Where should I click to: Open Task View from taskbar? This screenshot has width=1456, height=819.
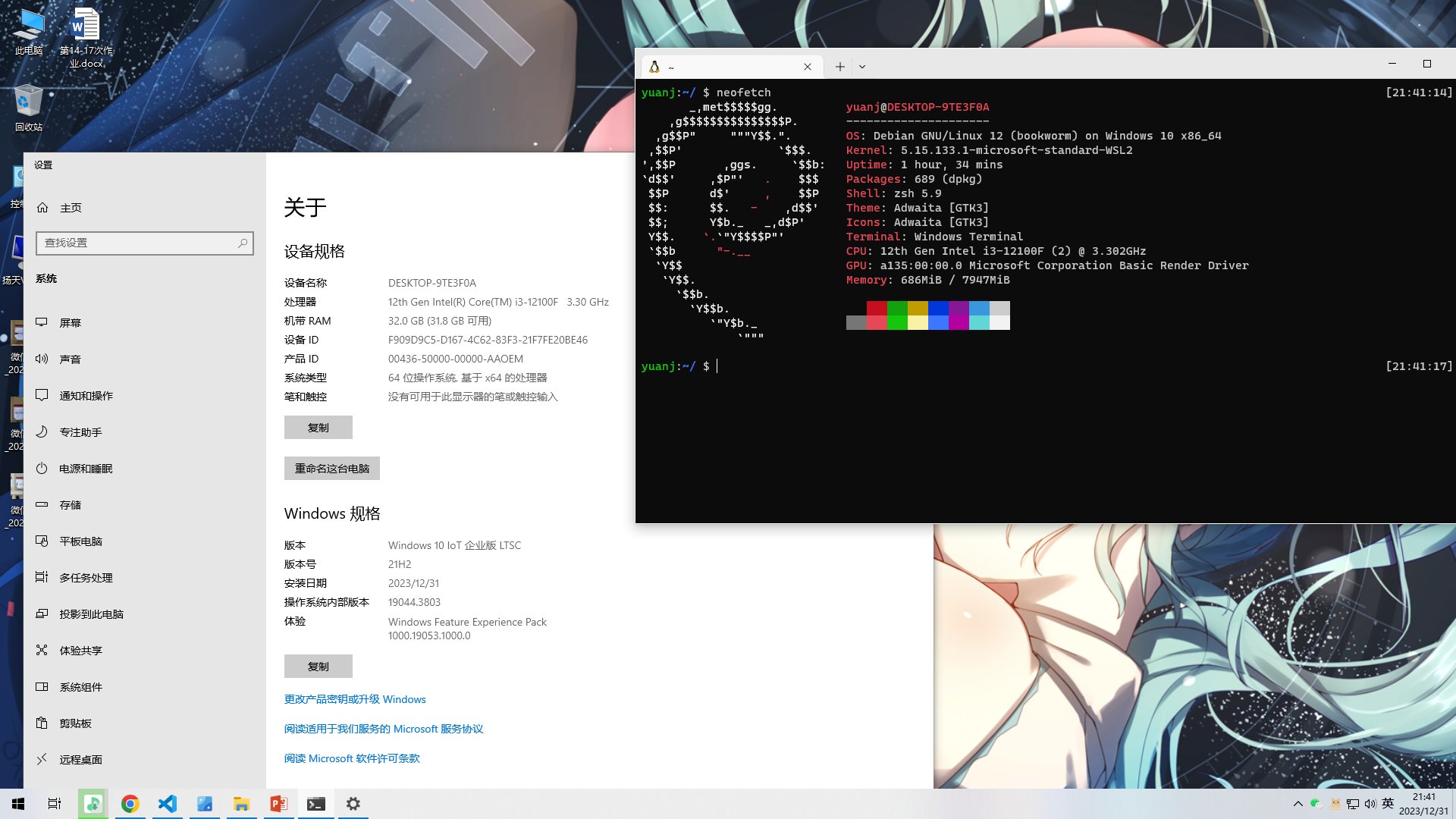(x=55, y=804)
